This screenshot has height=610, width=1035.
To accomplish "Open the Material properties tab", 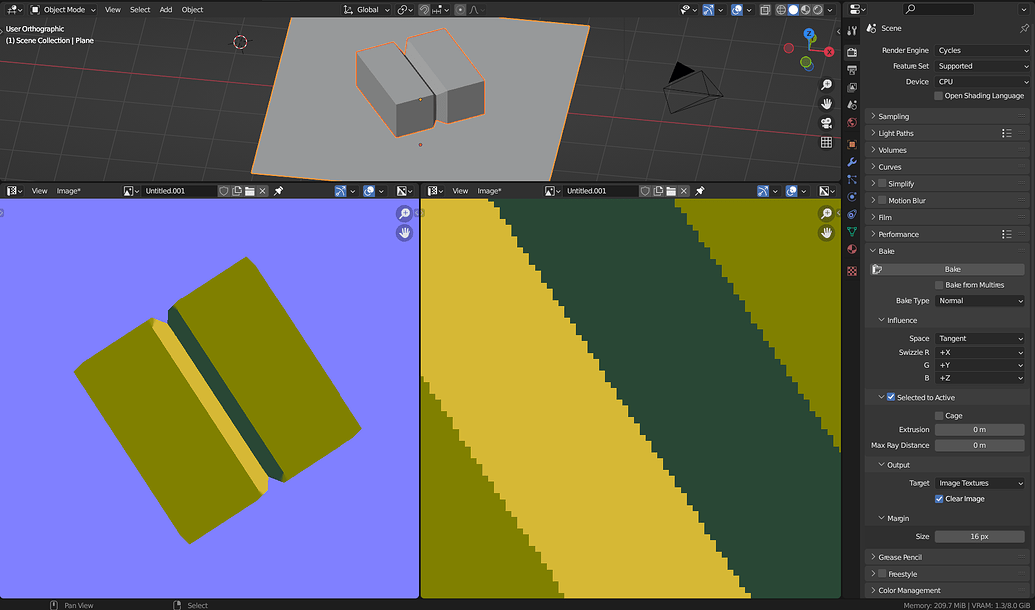I will coord(851,249).
